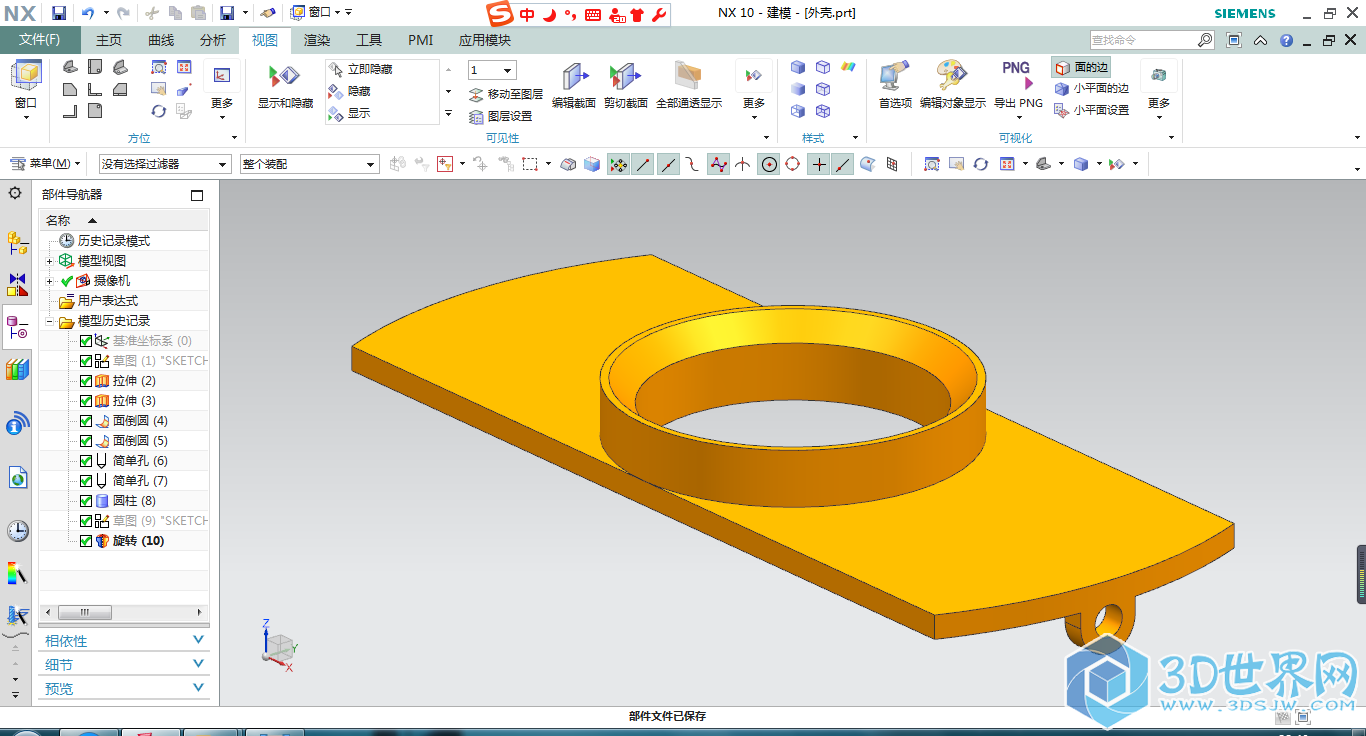Click the 名称 column header

click(x=124, y=220)
